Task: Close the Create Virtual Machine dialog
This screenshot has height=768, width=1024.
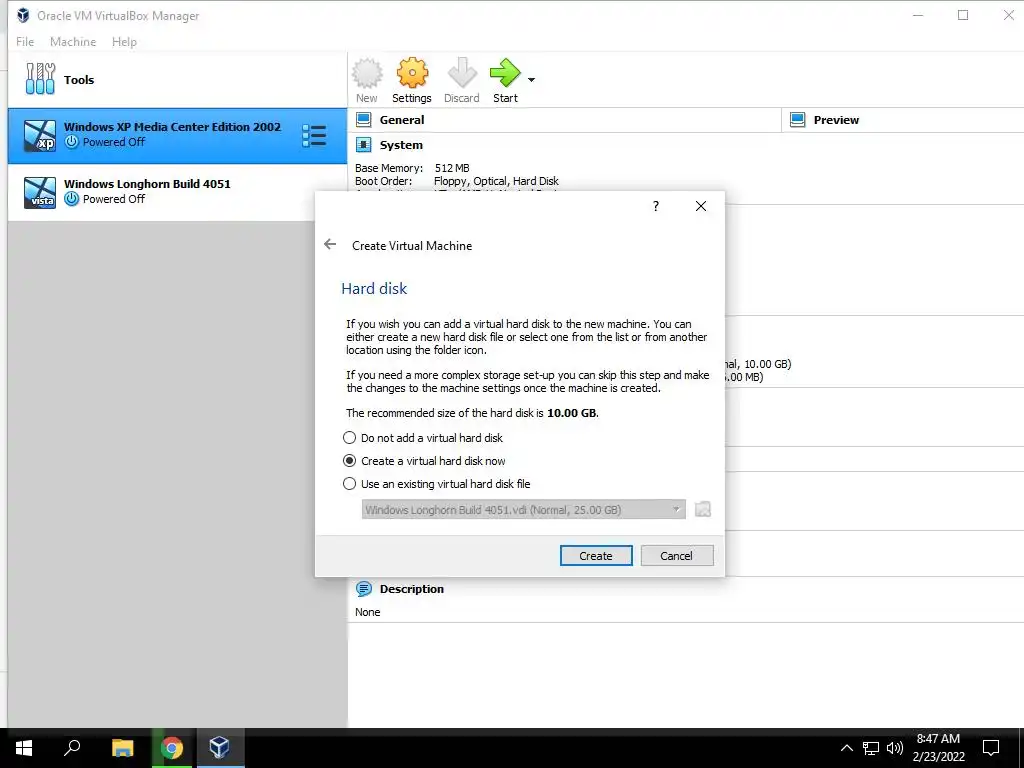Action: tap(701, 206)
